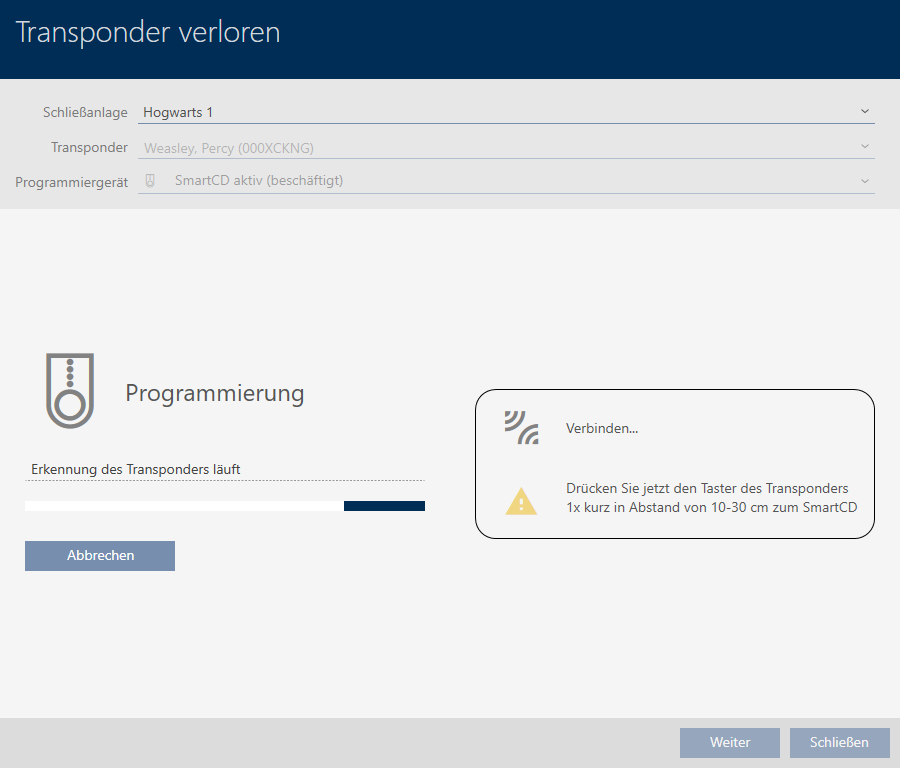This screenshot has width=900, height=768.
Task: Click the 'Verbinden...' status message
Action: point(602,429)
